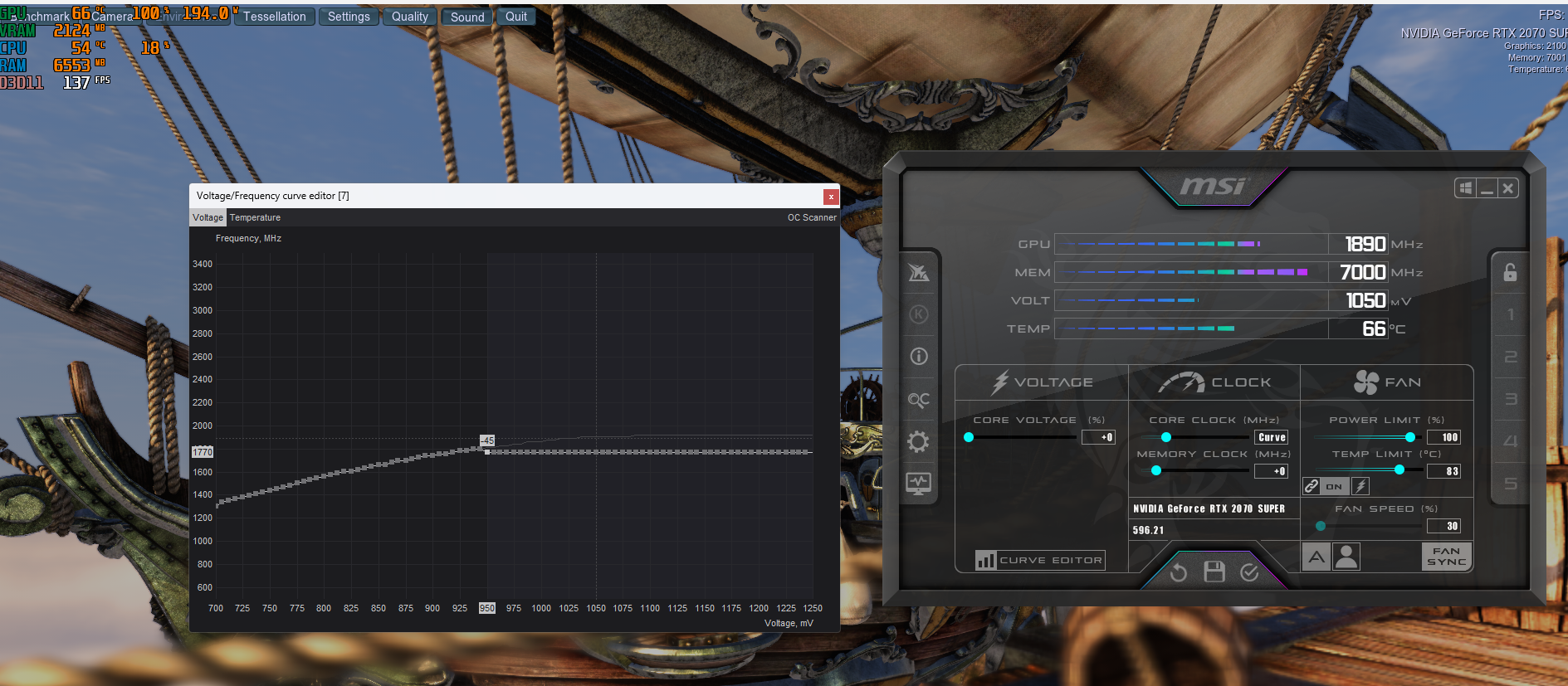Viewport: 1568px width, 686px height.
Task: Toggle temperature priority lightning icon
Action: click(x=1360, y=486)
